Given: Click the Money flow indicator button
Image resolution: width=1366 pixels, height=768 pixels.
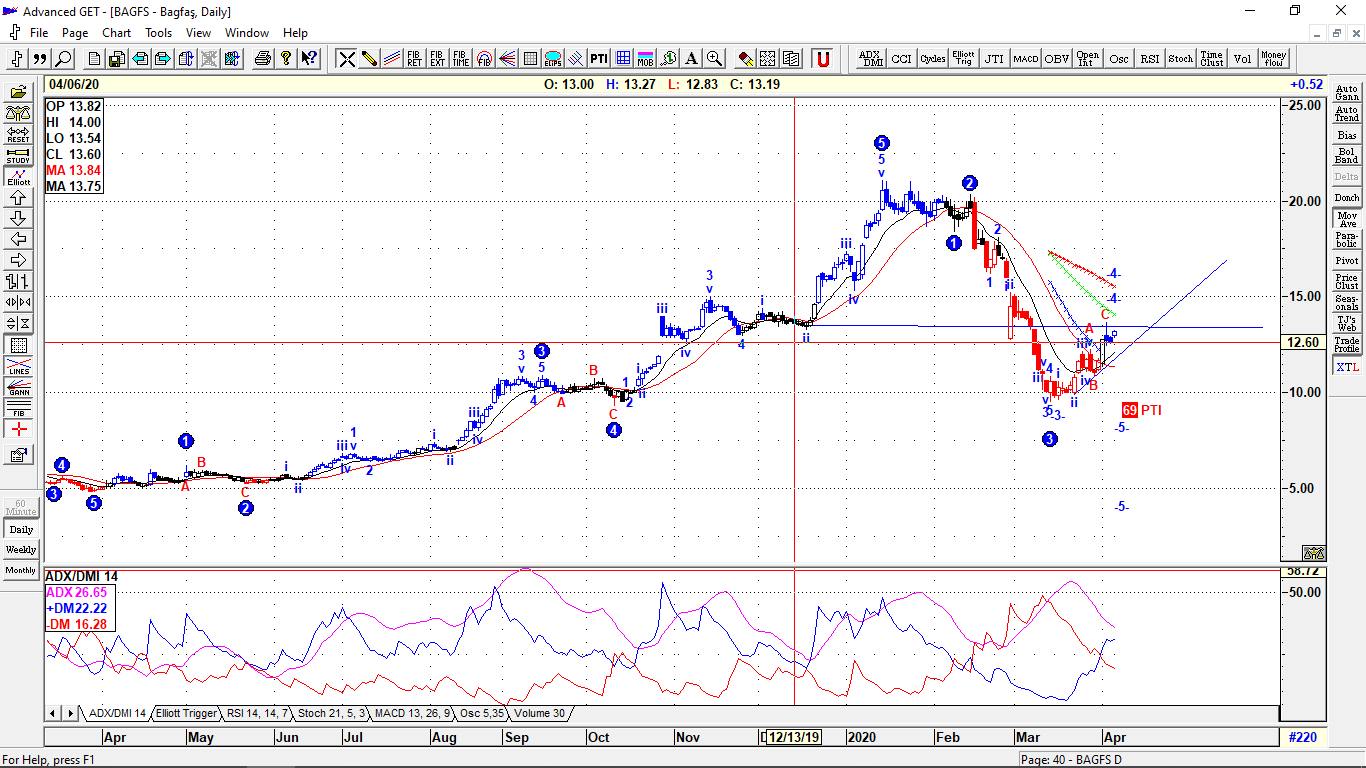Looking at the screenshot, I should point(1274,59).
